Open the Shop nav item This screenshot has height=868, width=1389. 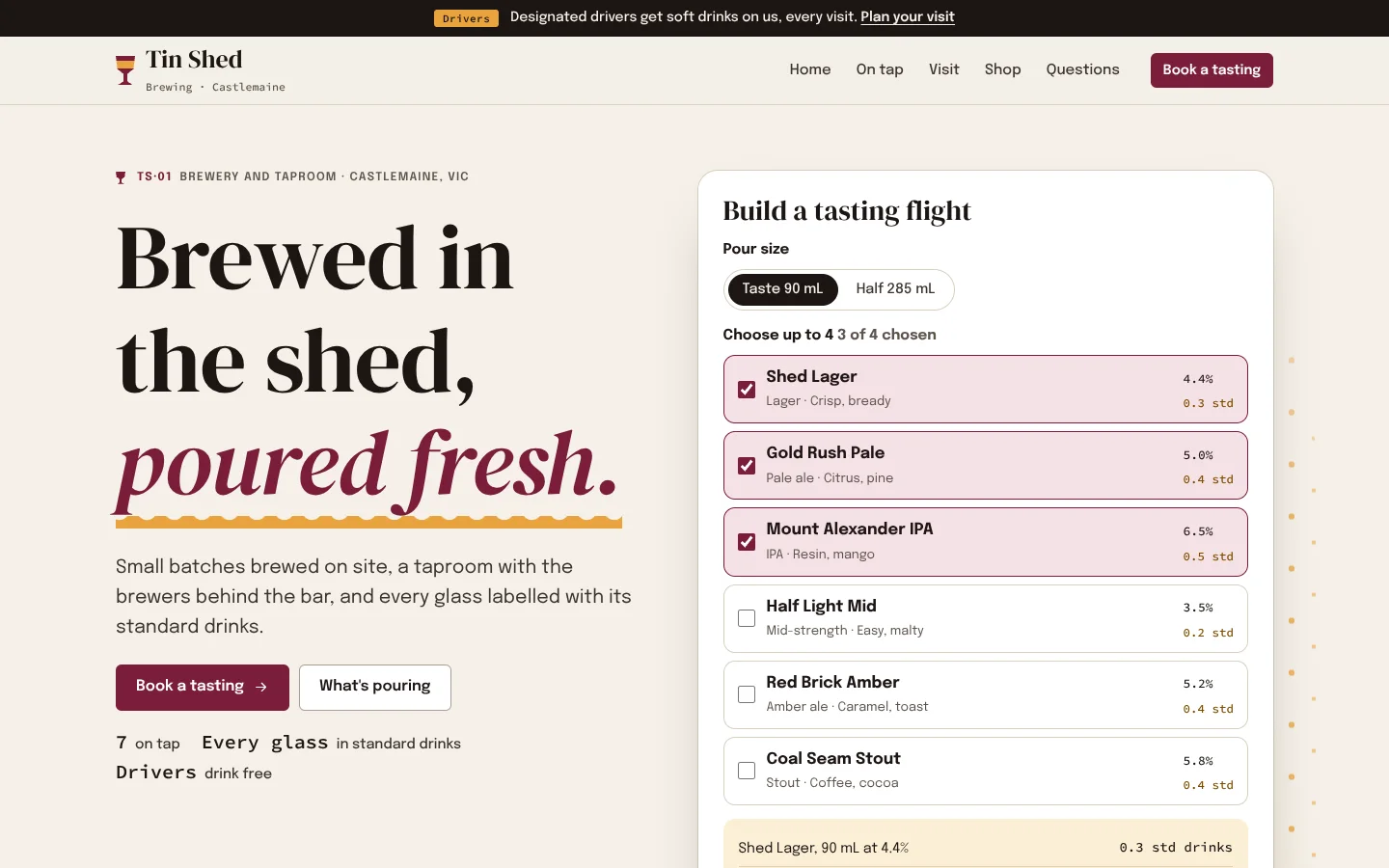(x=1003, y=69)
